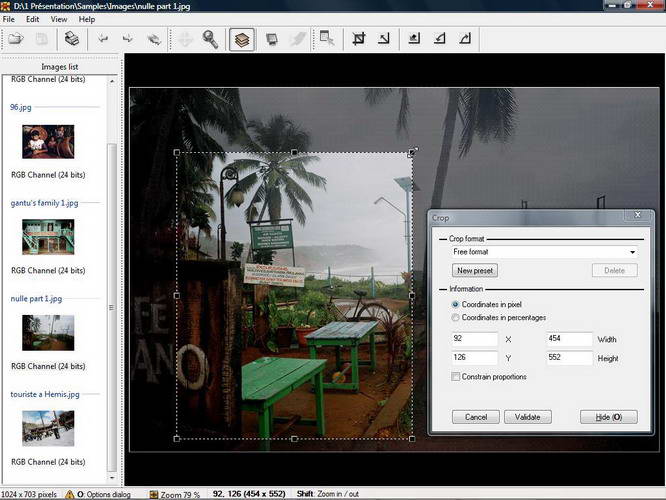The image size is (666, 500).
Task: Click the Options dialog status bar text
Action: 104,494
